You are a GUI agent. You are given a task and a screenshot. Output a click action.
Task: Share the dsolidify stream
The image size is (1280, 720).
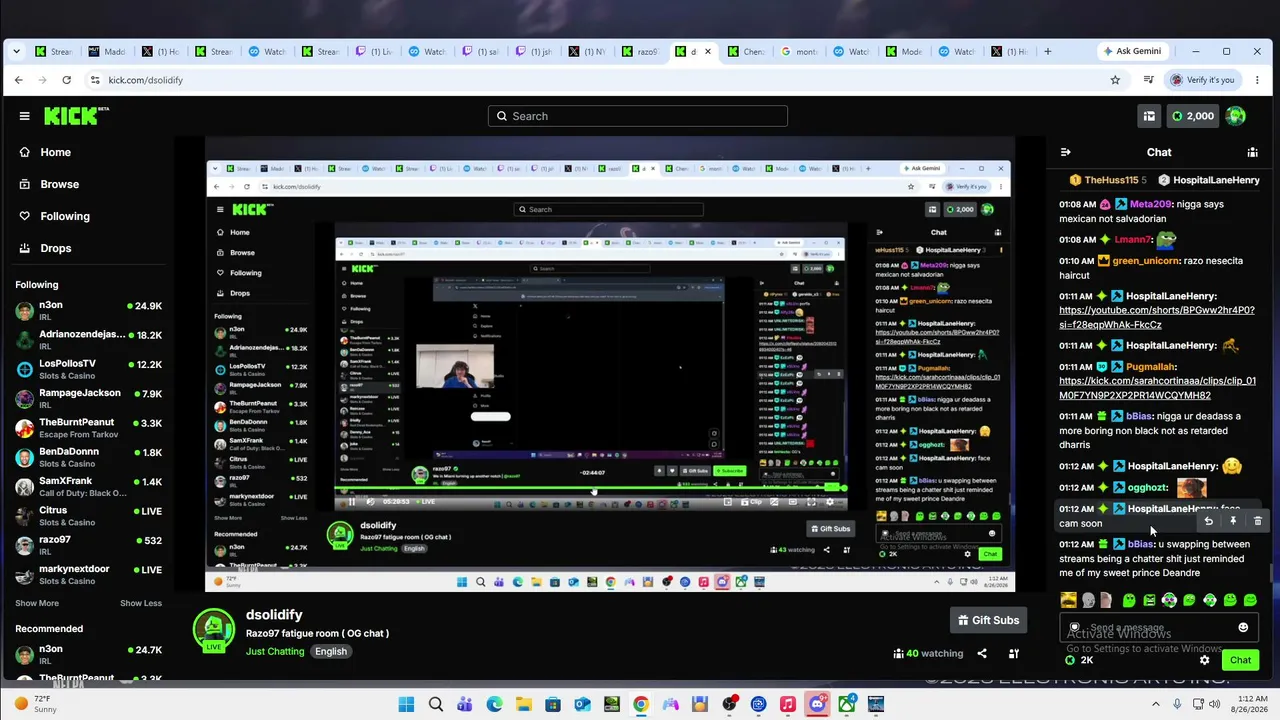(982, 653)
